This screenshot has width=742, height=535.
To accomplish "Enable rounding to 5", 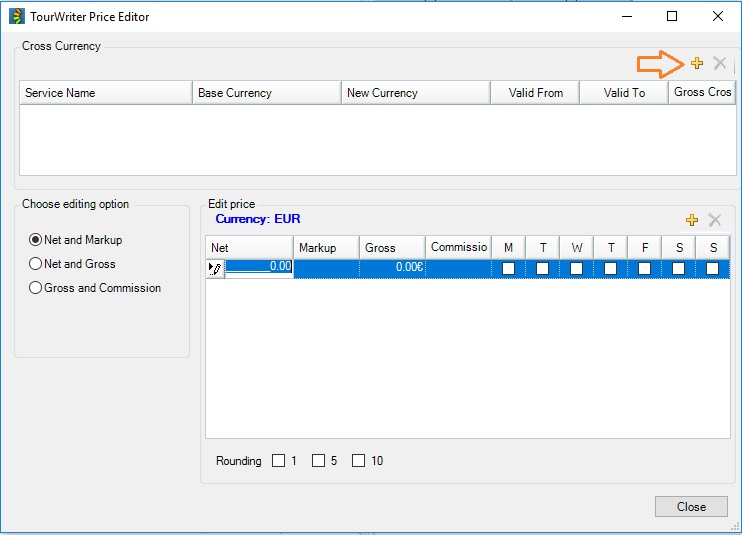I will point(318,461).
